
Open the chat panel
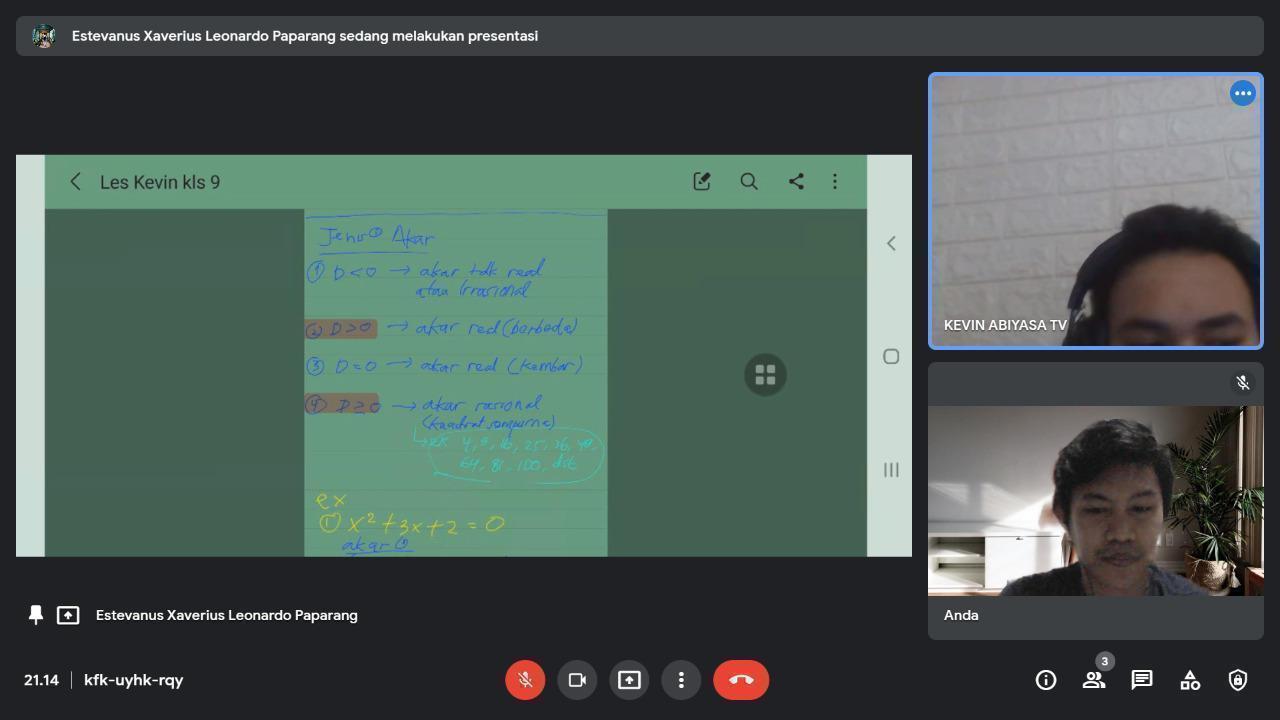[1142, 680]
